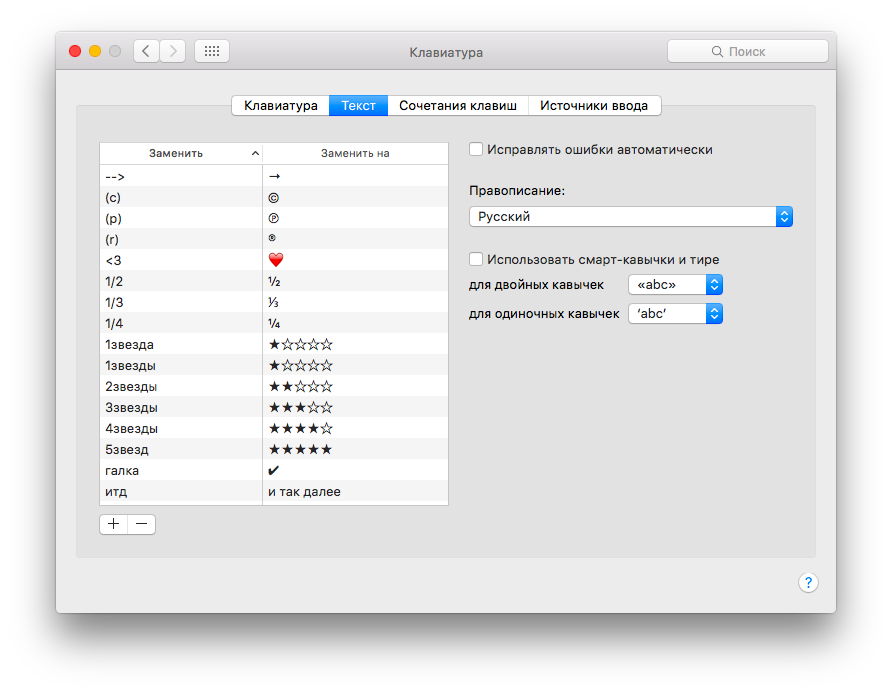Click the copyright symbol replacement
Image resolution: width=892 pixels, height=693 pixels.
(x=274, y=198)
